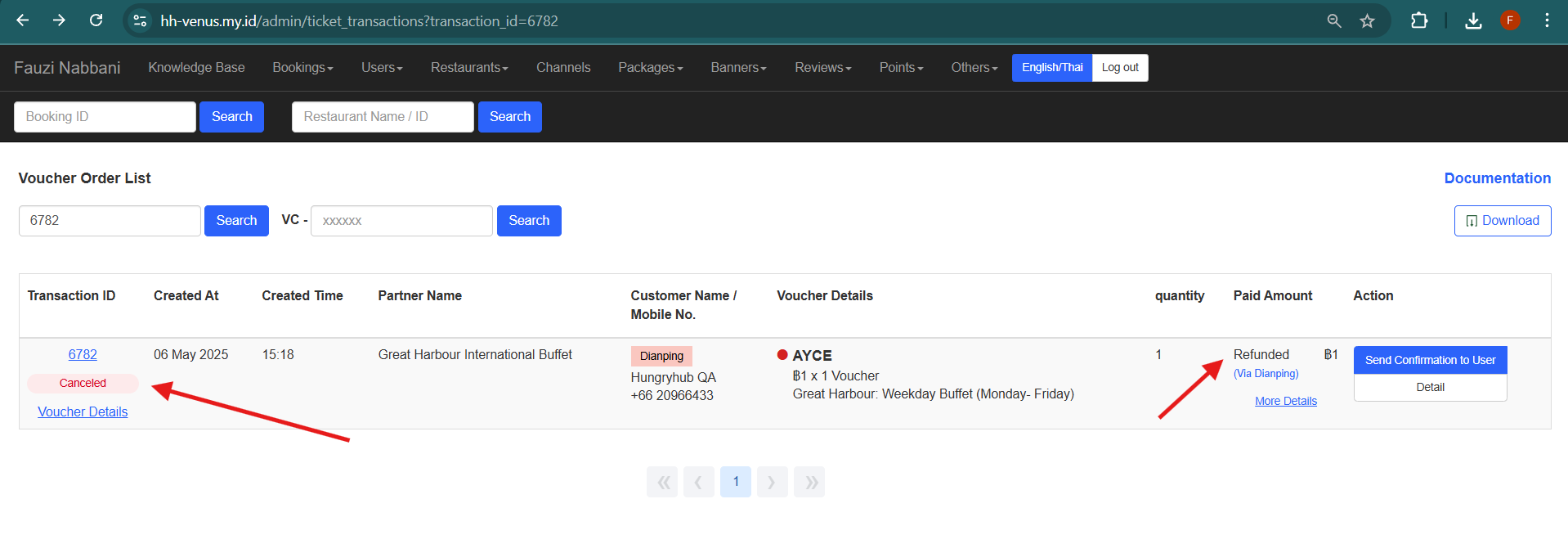1568x553 pixels.
Task: Open browser downloads icon
Action: 1473,20
